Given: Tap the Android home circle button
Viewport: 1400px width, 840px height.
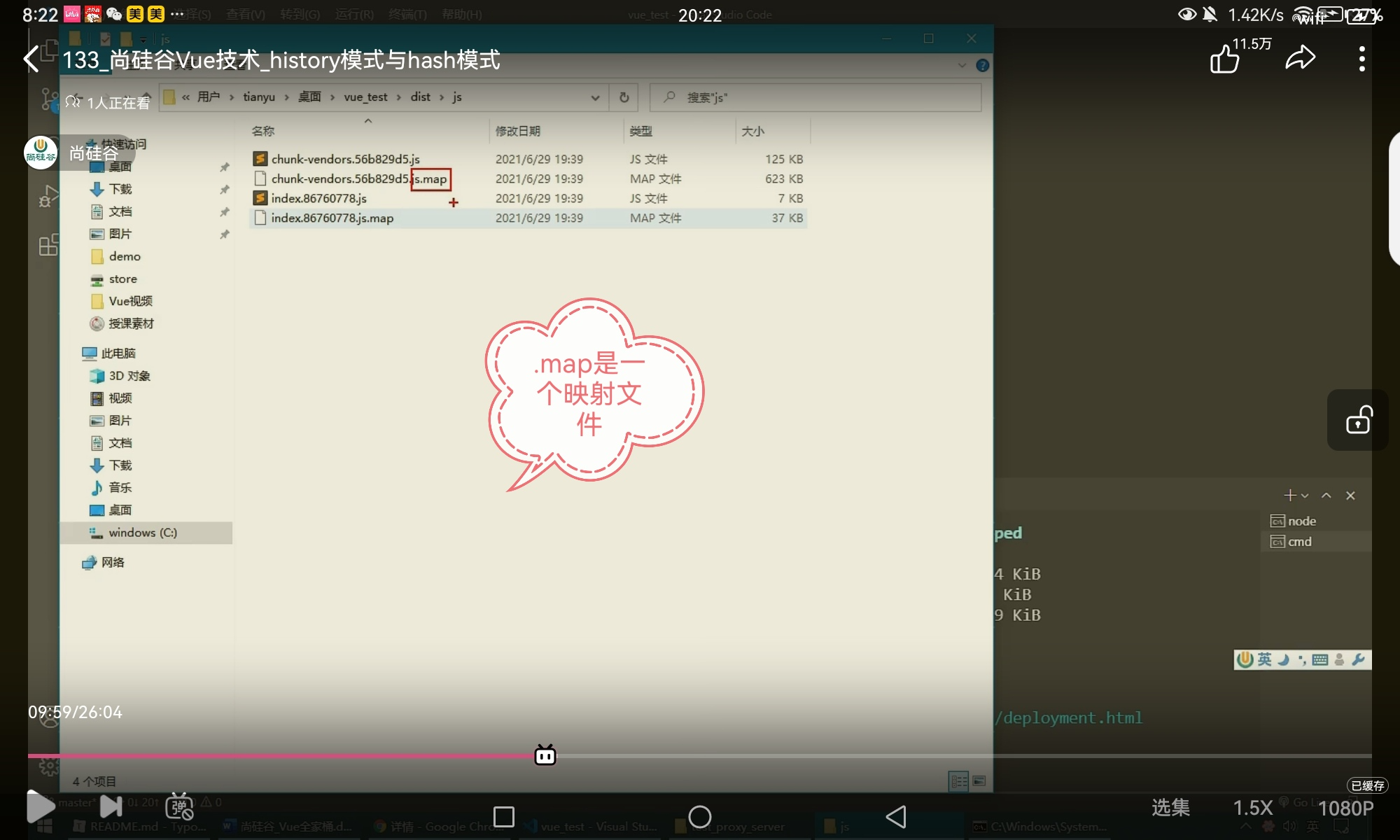Looking at the screenshot, I should [699, 816].
